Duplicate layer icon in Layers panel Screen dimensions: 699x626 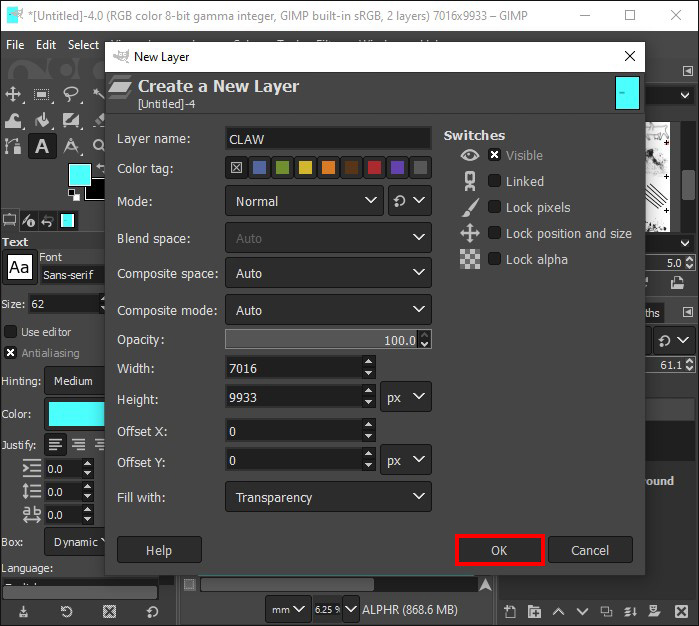click(606, 611)
